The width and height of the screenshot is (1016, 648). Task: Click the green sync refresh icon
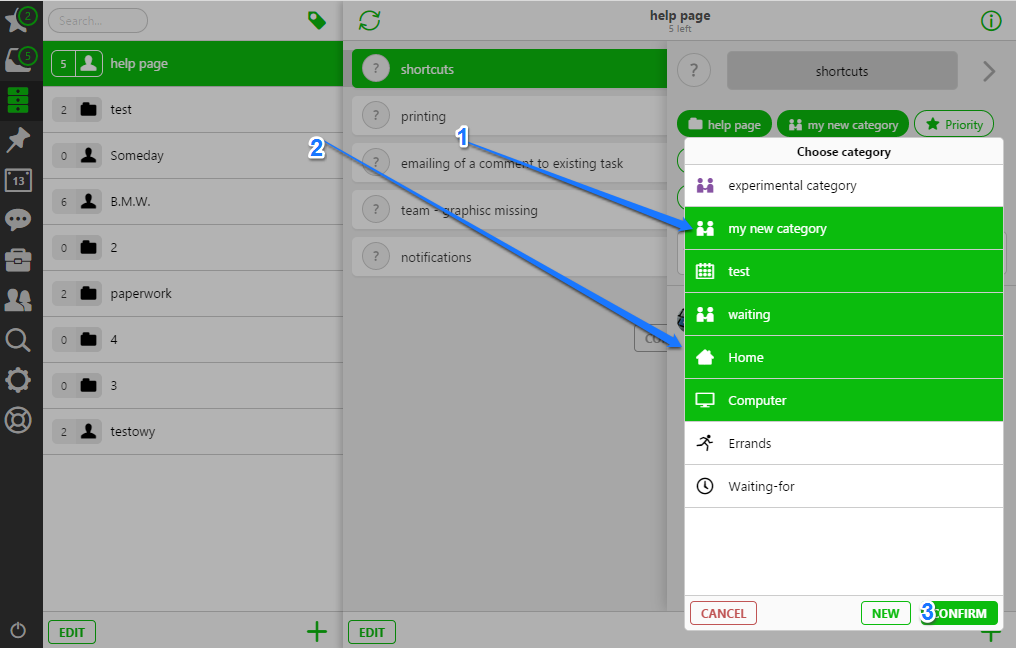click(x=369, y=20)
